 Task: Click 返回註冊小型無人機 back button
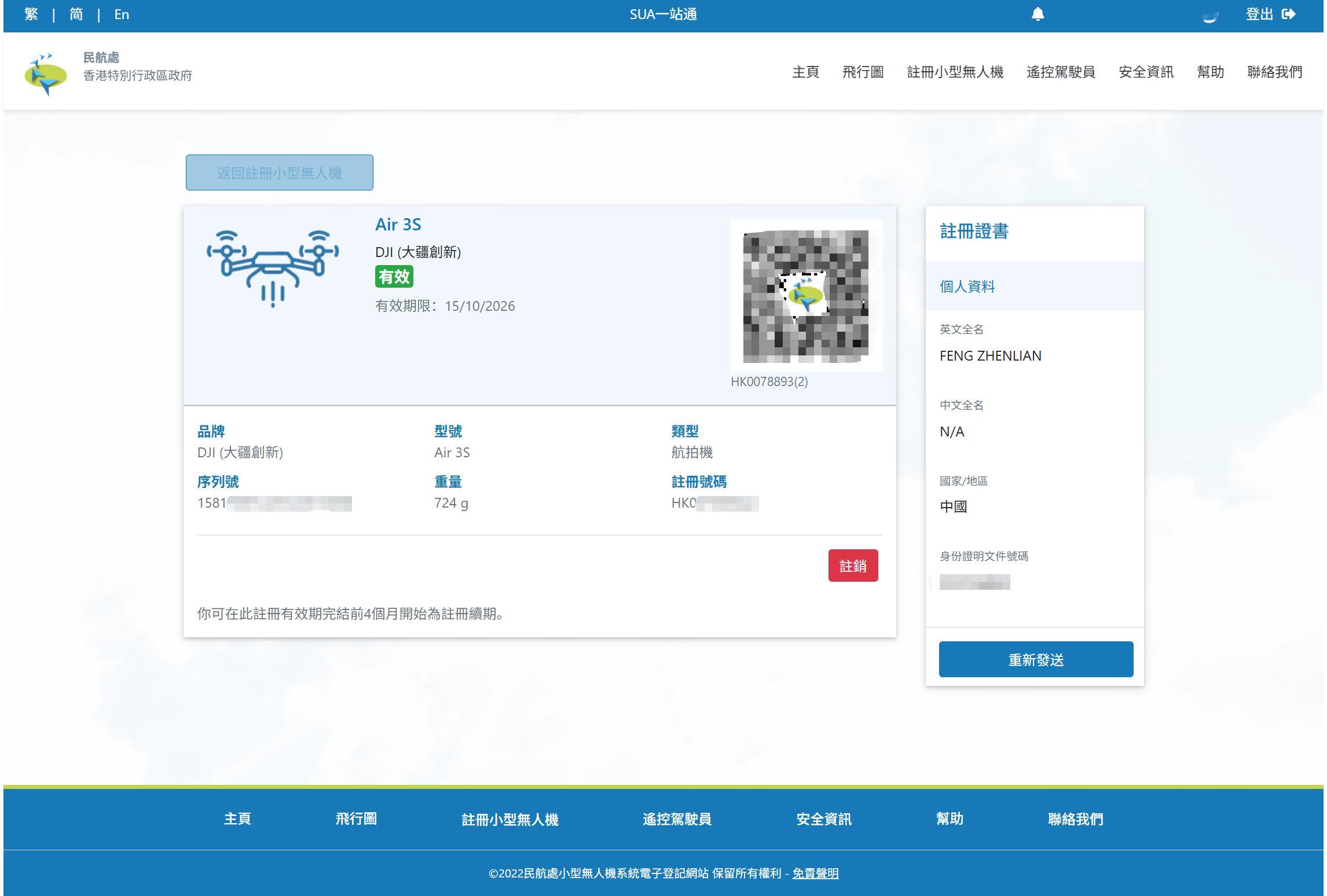point(279,172)
